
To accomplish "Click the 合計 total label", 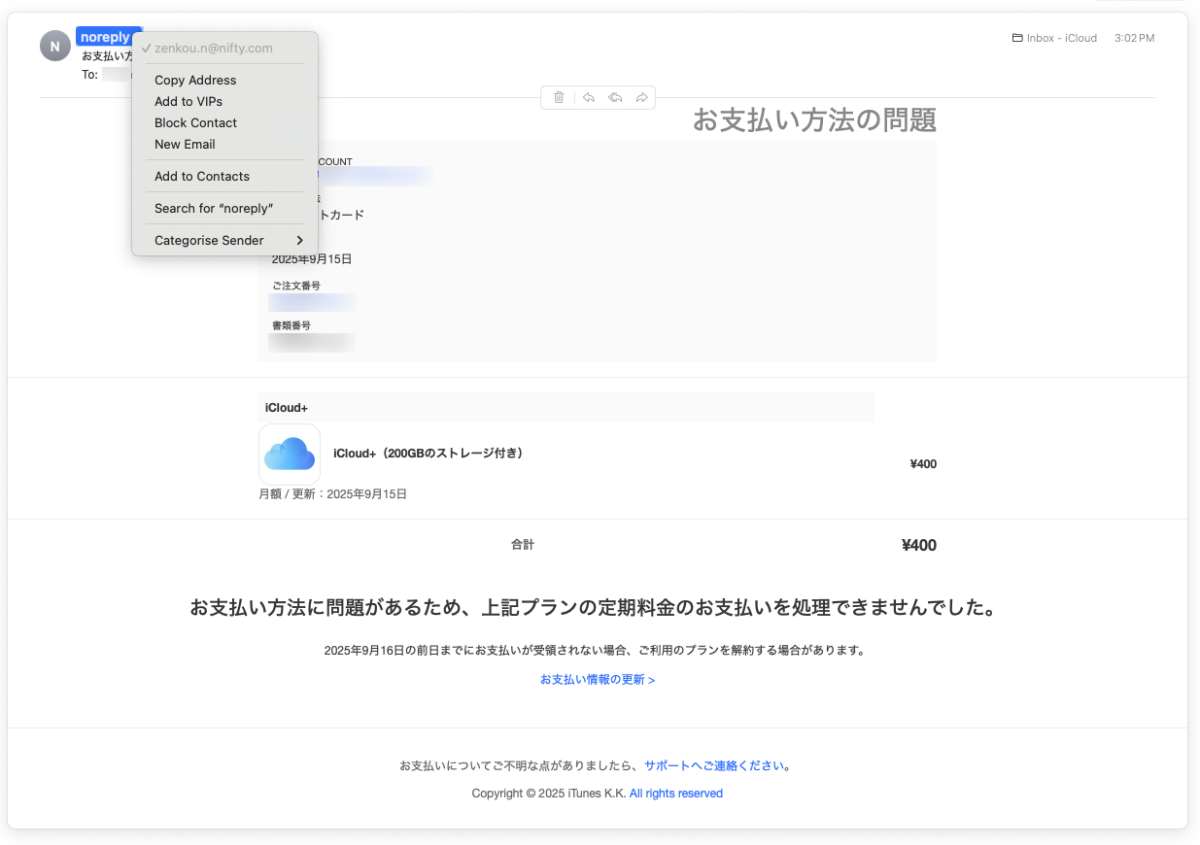I will [x=523, y=545].
